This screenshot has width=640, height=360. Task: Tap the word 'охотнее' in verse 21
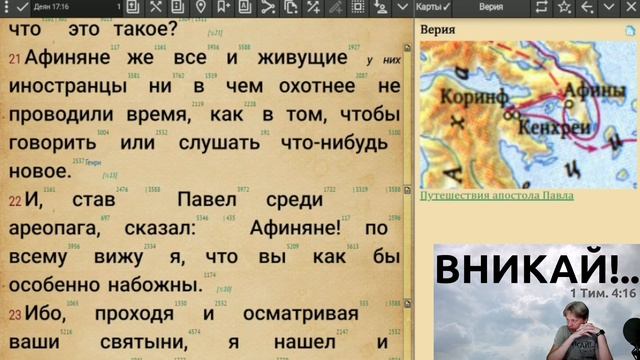coord(317,86)
